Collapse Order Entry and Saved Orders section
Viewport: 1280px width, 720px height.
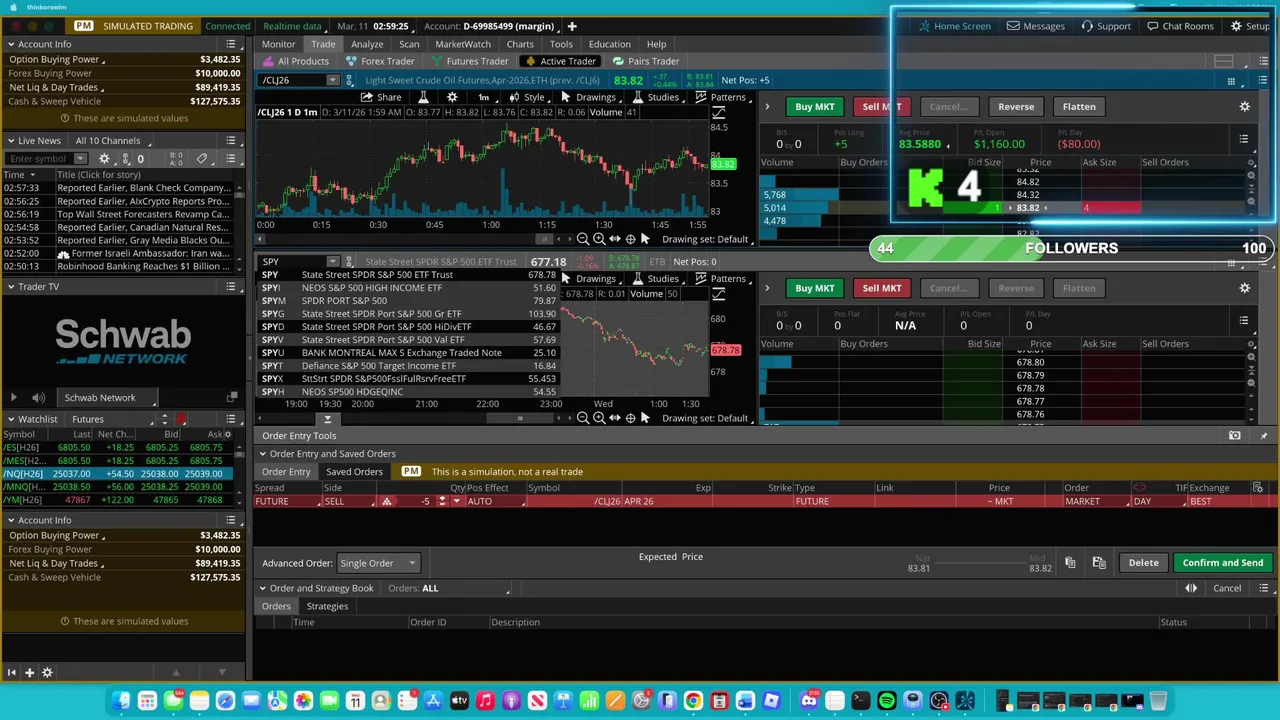[x=262, y=454]
